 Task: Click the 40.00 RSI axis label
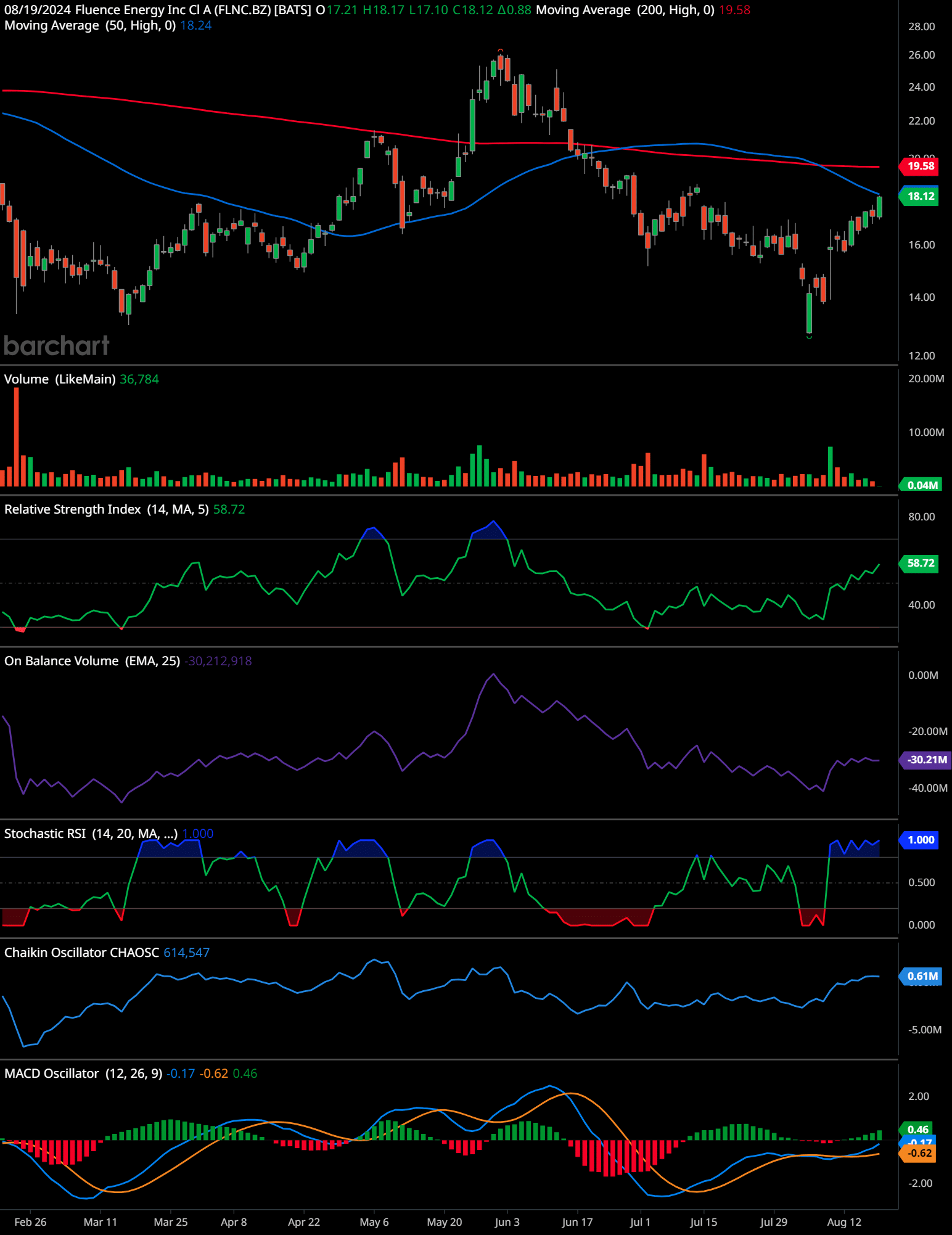(x=921, y=605)
